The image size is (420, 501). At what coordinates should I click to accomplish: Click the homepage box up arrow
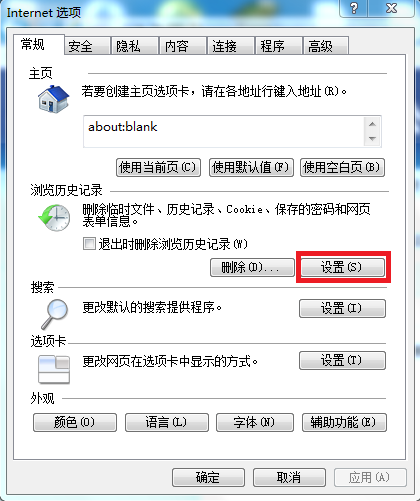[x=372, y=124]
